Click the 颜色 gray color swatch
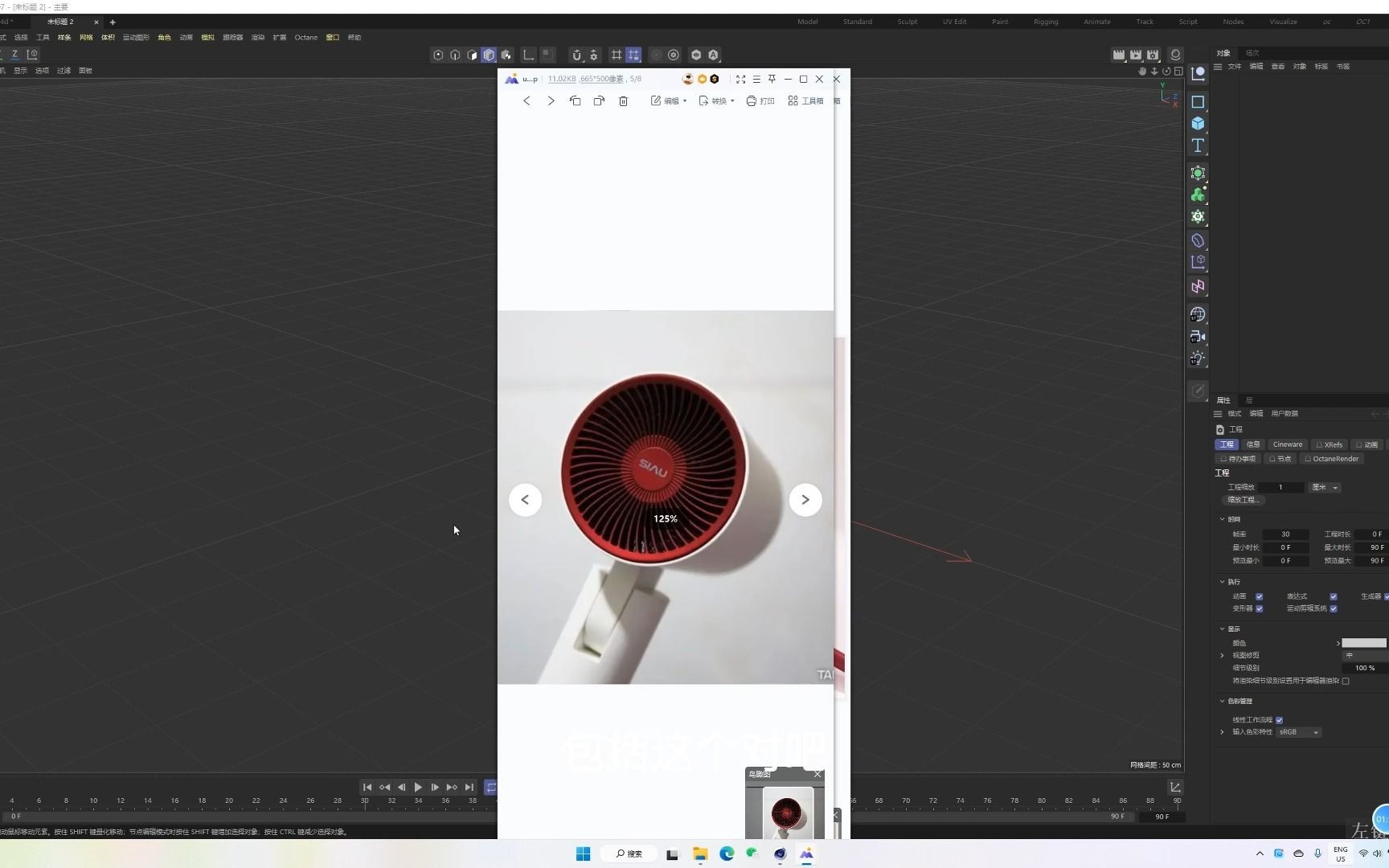The width and height of the screenshot is (1389, 868). point(1363,643)
